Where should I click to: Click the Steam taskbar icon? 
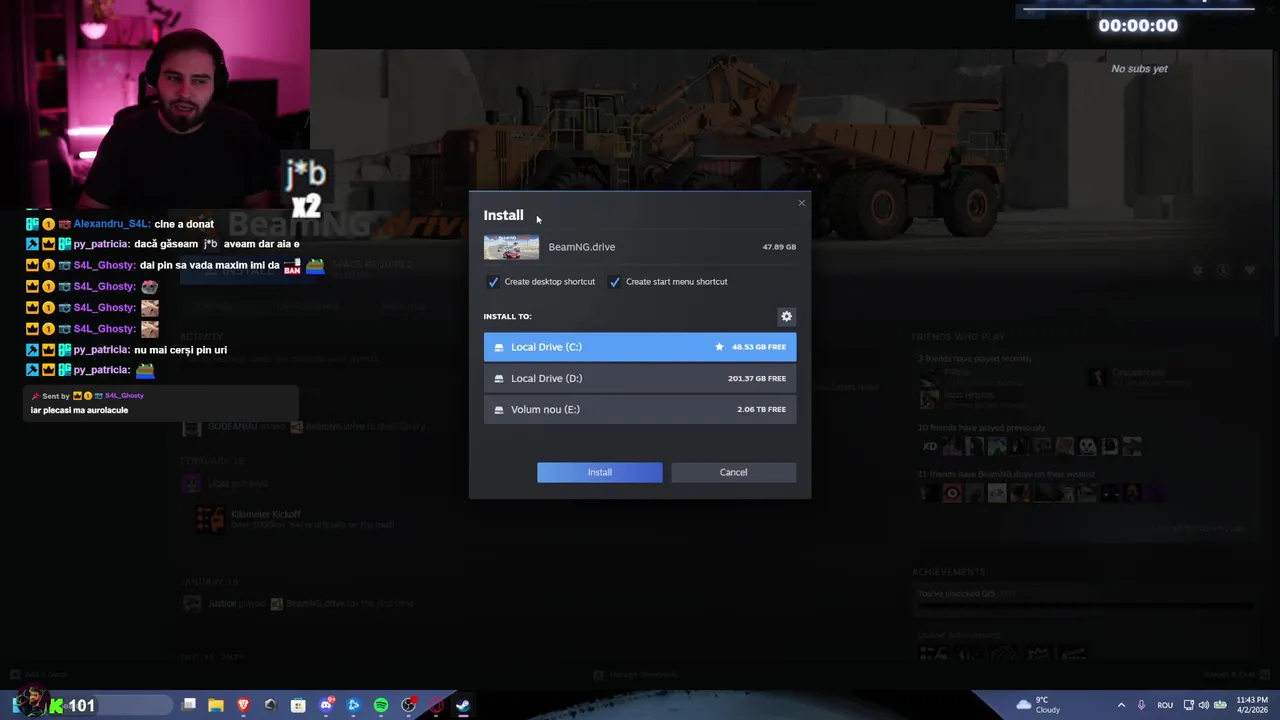point(463,705)
